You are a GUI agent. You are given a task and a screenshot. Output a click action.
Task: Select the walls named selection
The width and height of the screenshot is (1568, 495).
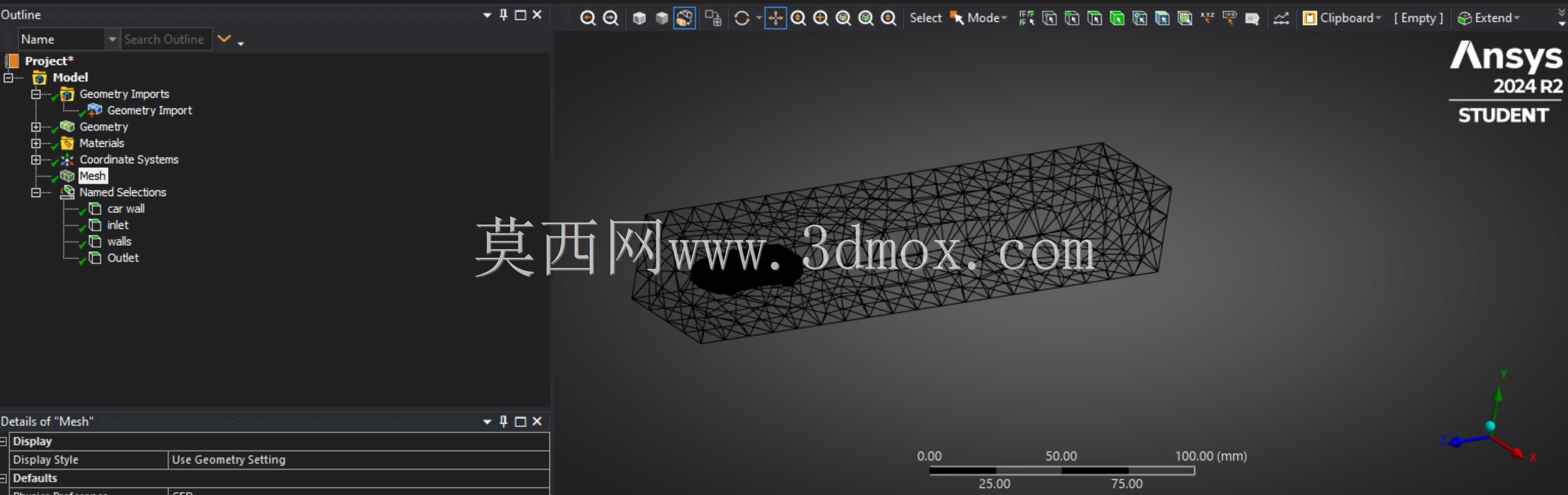click(x=119, y=241)
